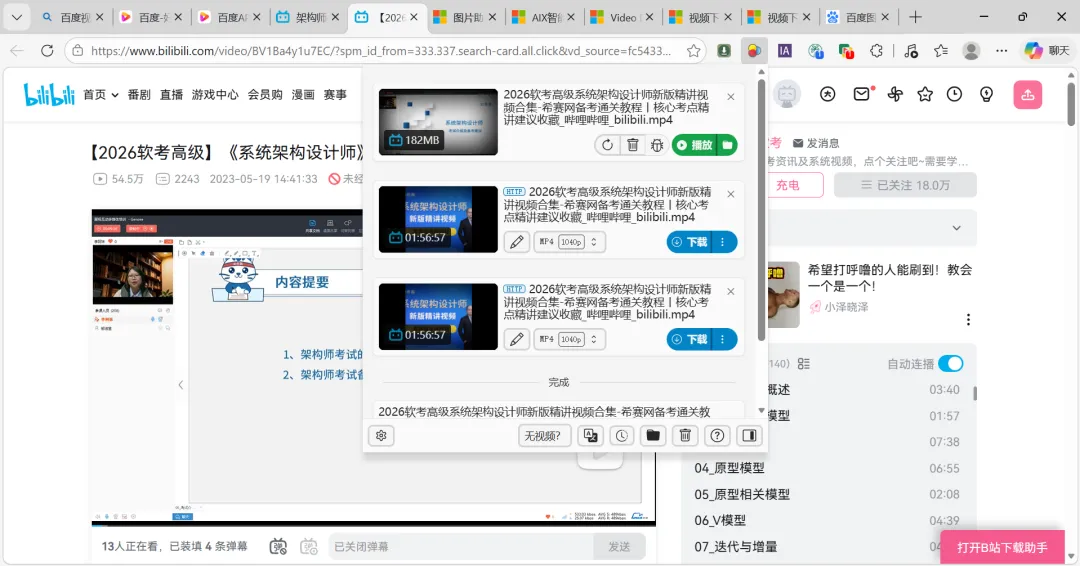Open downloads folder from popup footer
Viewport: 1080px width, 566px height.
[x=653, y=436]
